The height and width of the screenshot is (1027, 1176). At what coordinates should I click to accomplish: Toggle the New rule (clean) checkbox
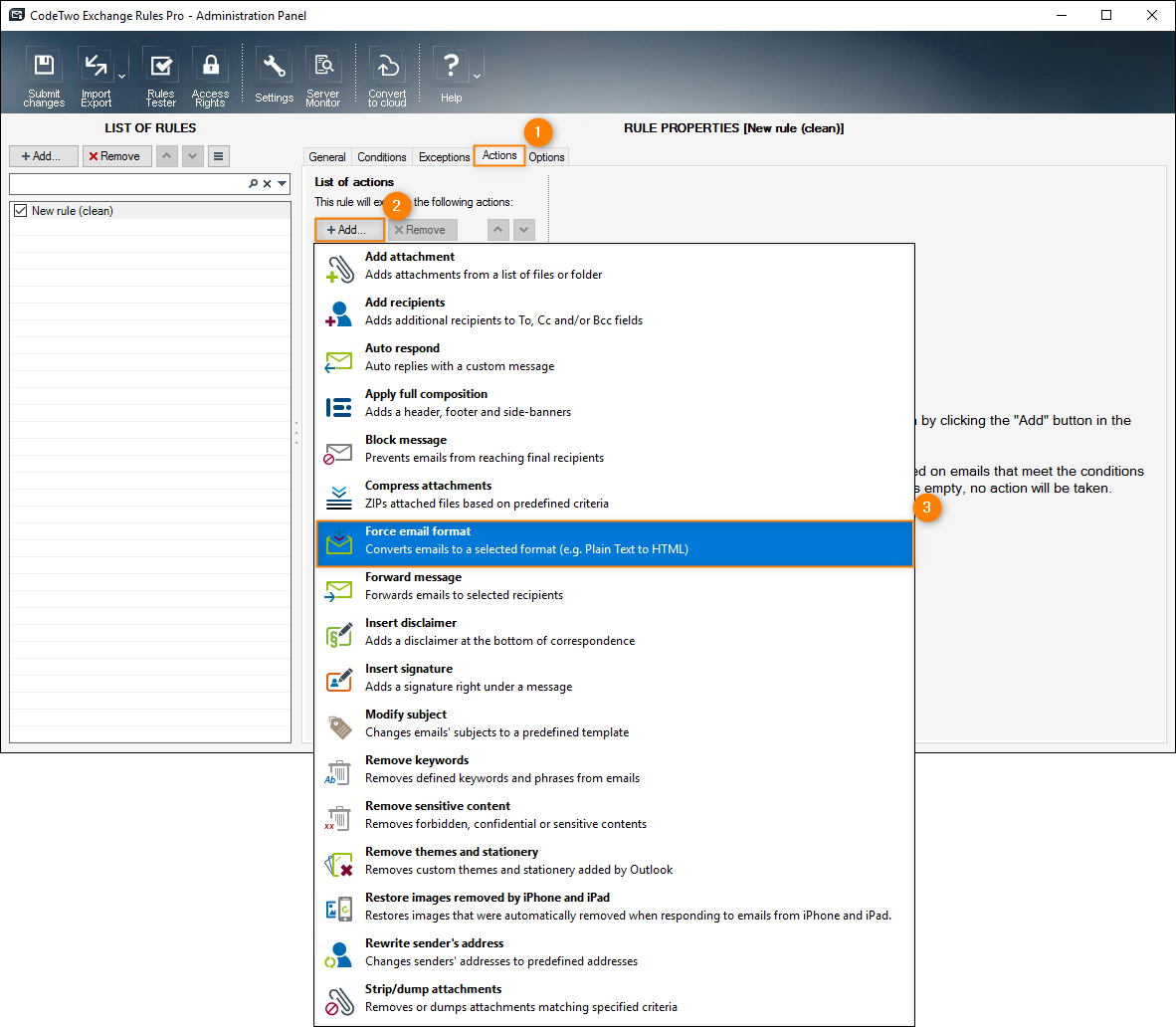point(20,211)
